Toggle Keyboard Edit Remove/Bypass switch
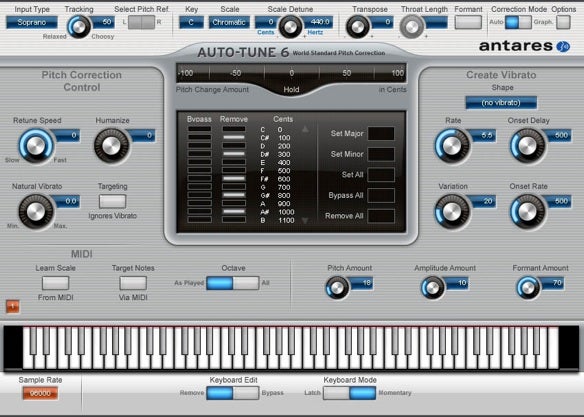This screenshot has width=584, height=417. click(233, 393)
